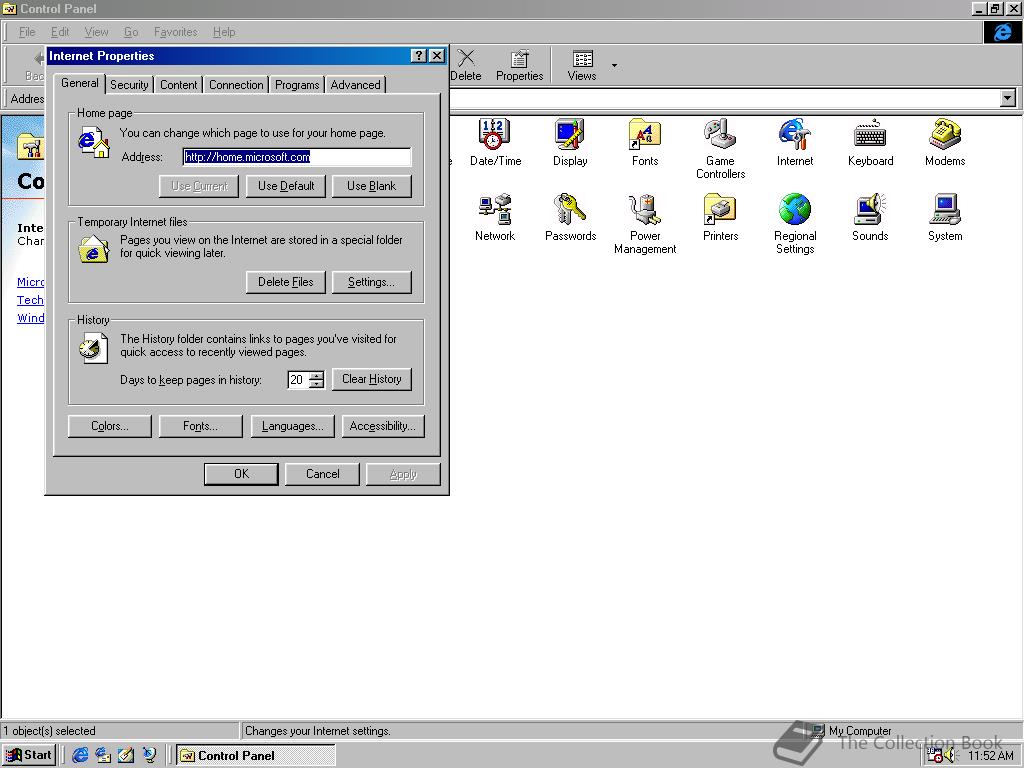
Task: Click the Sounds icon
Action: 870,210
